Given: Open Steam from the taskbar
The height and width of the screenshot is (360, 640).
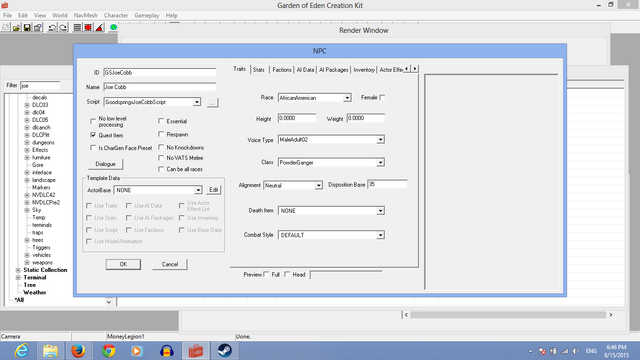Looking at the screenshot, I should pos(224,351).
